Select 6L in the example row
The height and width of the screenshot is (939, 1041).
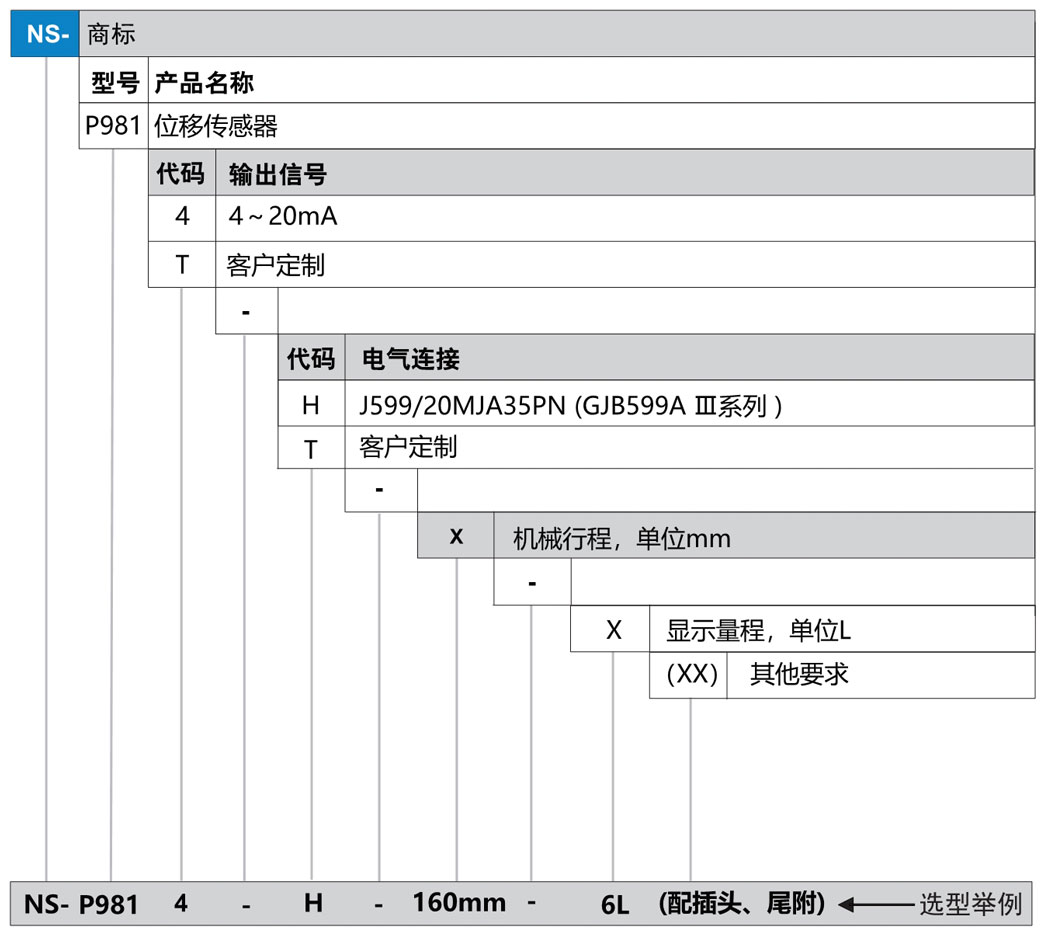coord(614,905)
